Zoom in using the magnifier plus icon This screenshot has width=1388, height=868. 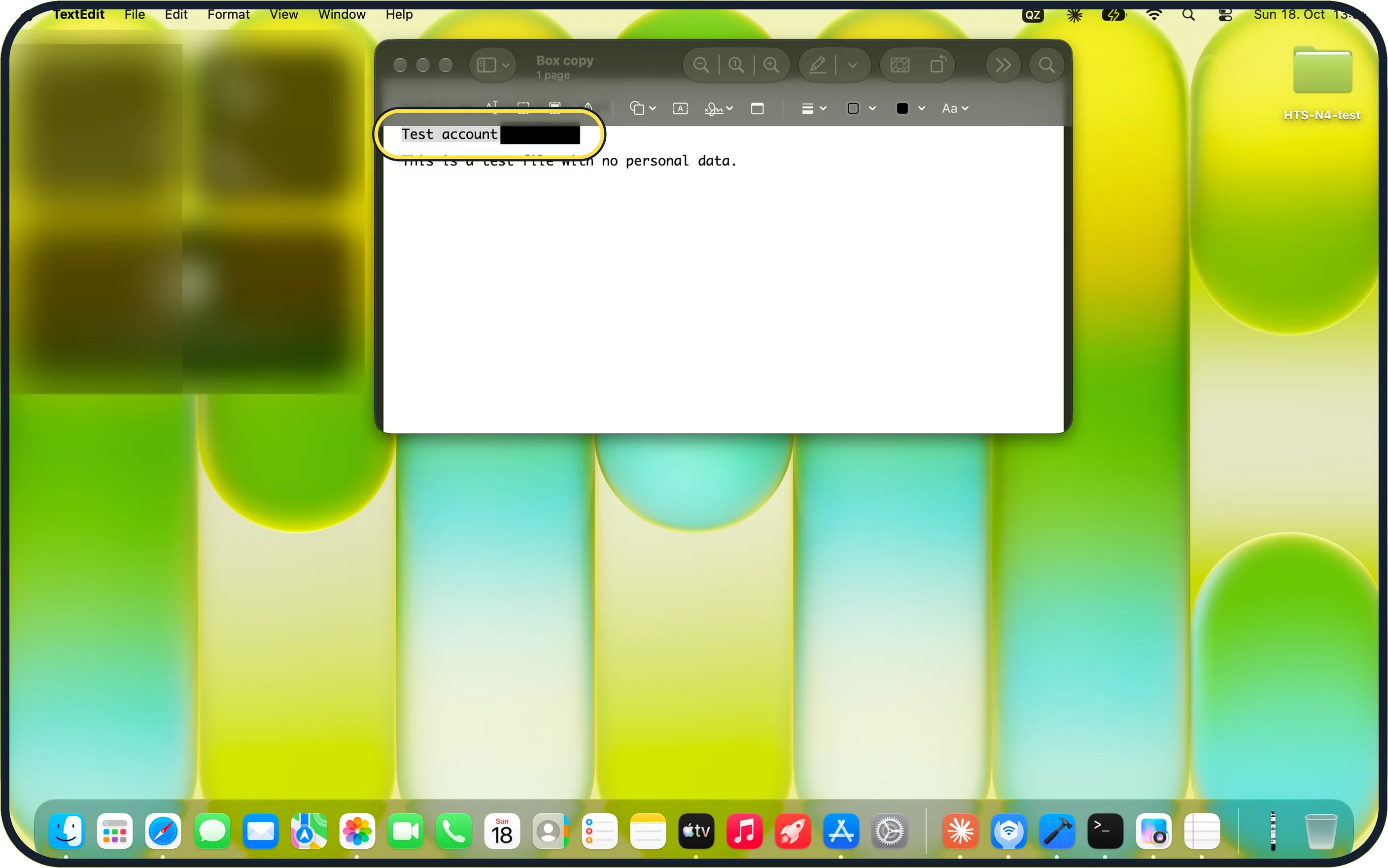pyautogui.click(x=771, y=66)
